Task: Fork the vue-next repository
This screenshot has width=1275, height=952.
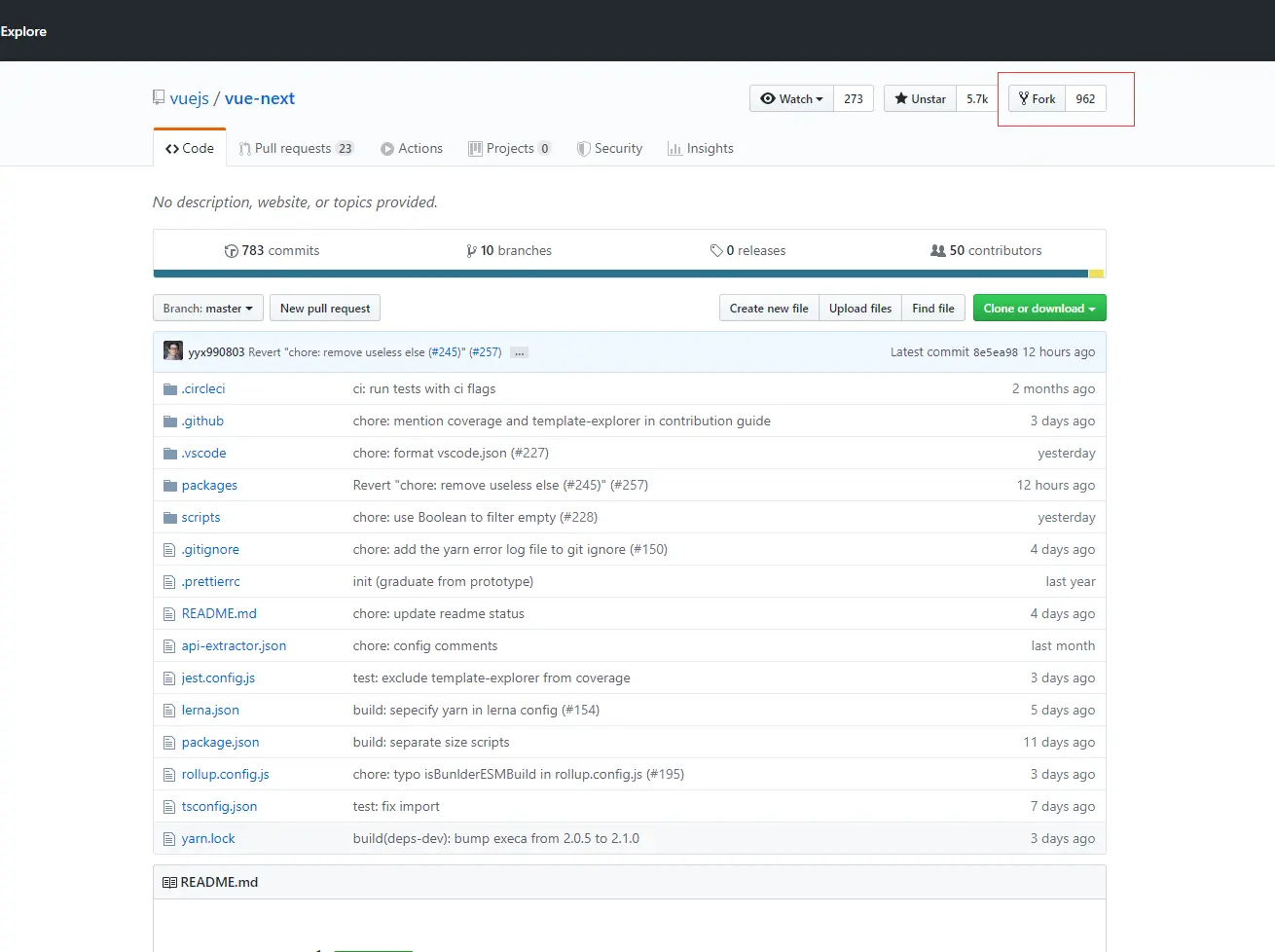Action: click(1038, 98)
